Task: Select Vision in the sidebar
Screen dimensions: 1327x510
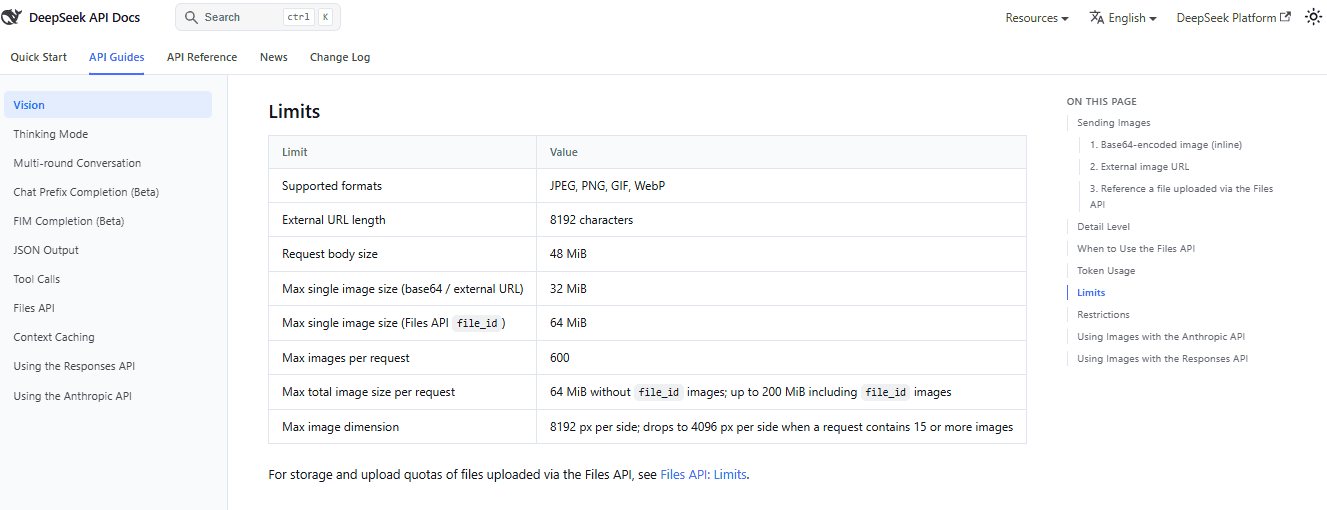Action: (x=108, y=105)
